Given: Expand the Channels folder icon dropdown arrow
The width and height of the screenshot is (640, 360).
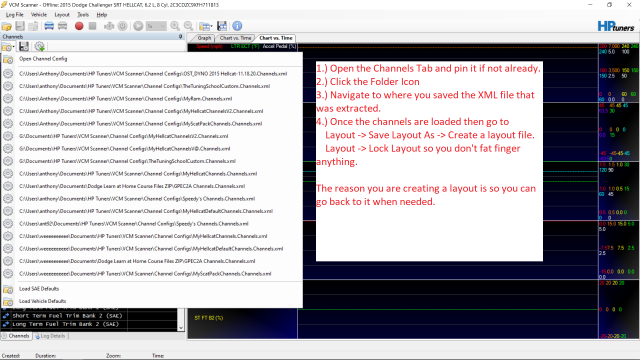Looking at the screenshot, I should (x=13, y=47).
